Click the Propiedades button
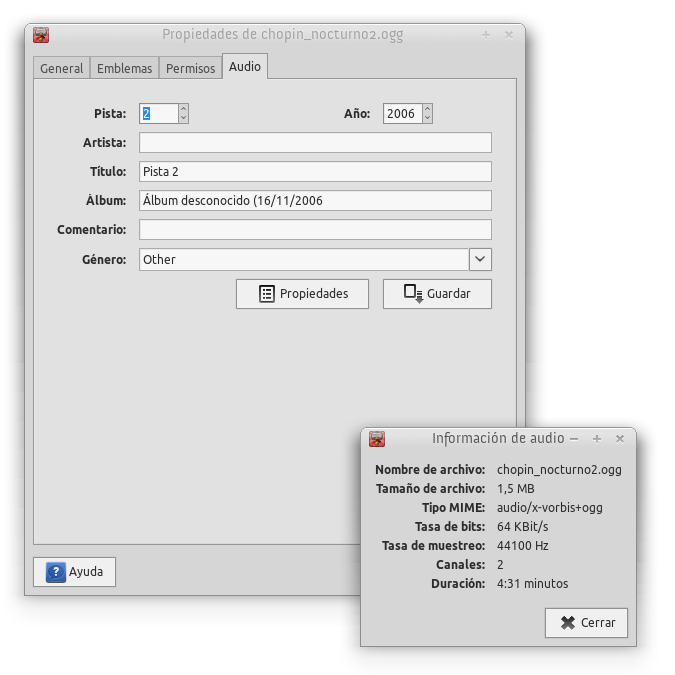The image size is (675, 675). (302, 294)
